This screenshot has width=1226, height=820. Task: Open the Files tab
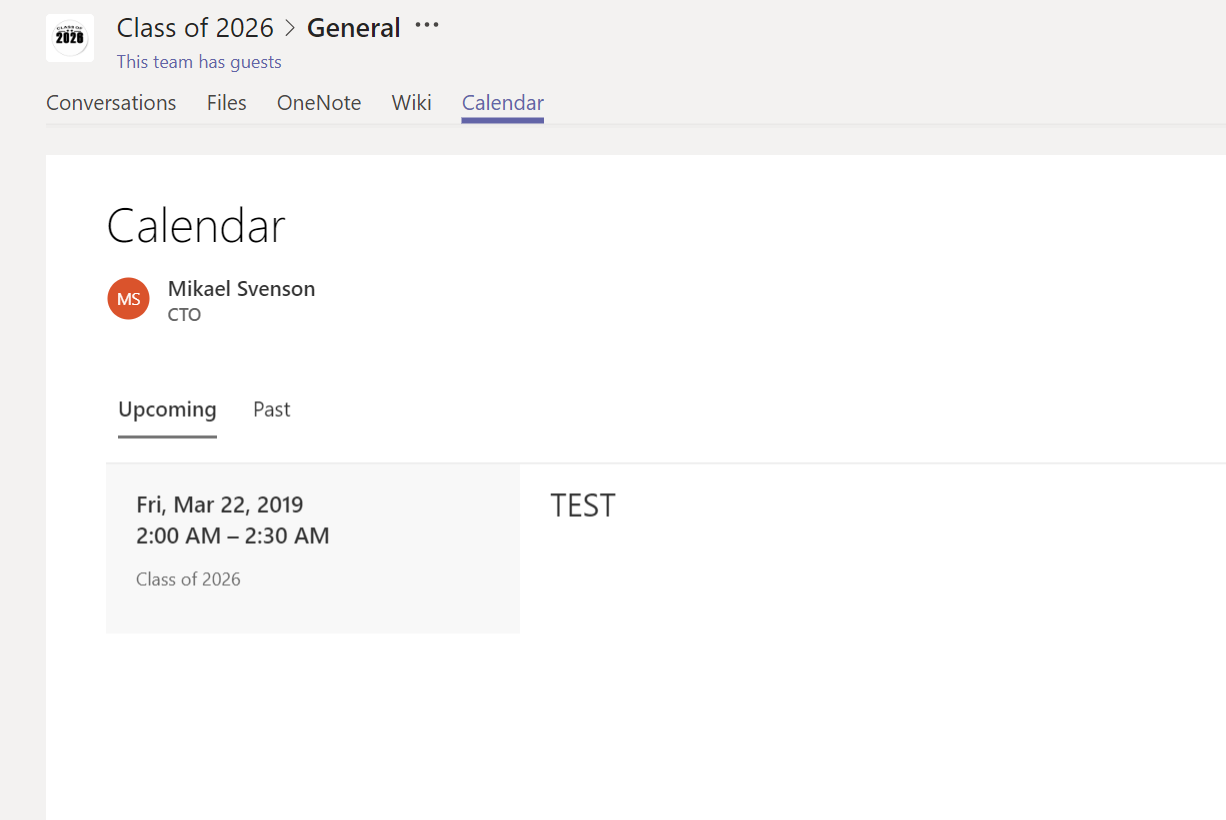pyautogui.click(x=226, y=102)
